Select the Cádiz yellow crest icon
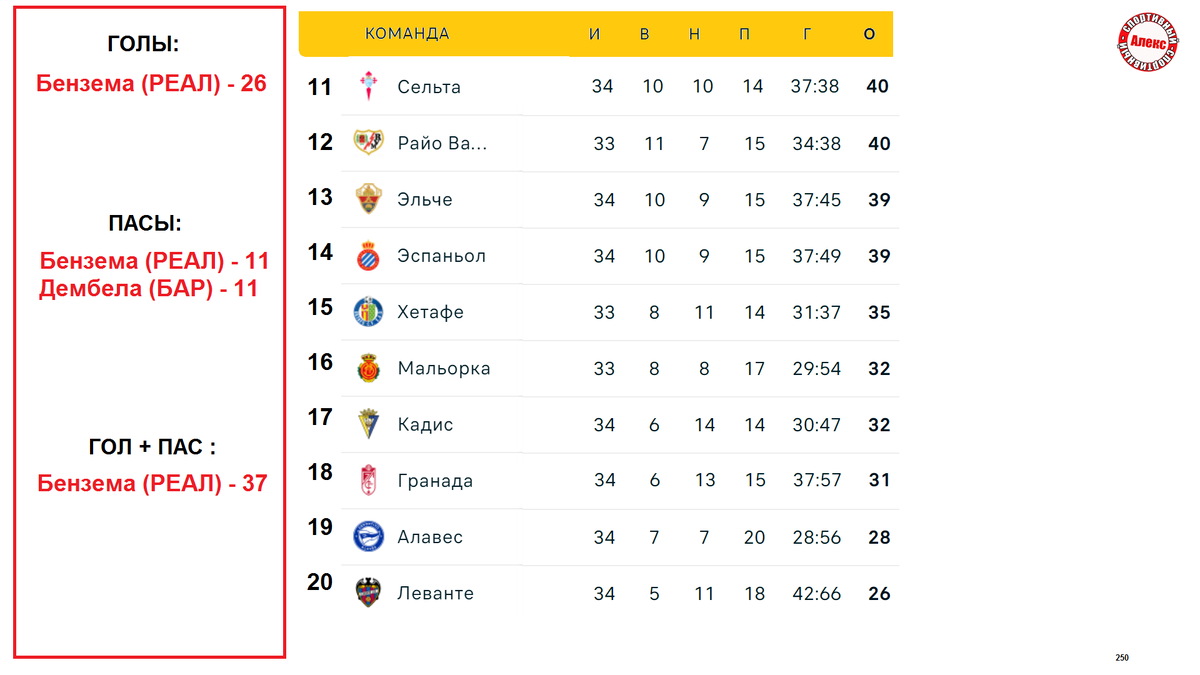 368,424
